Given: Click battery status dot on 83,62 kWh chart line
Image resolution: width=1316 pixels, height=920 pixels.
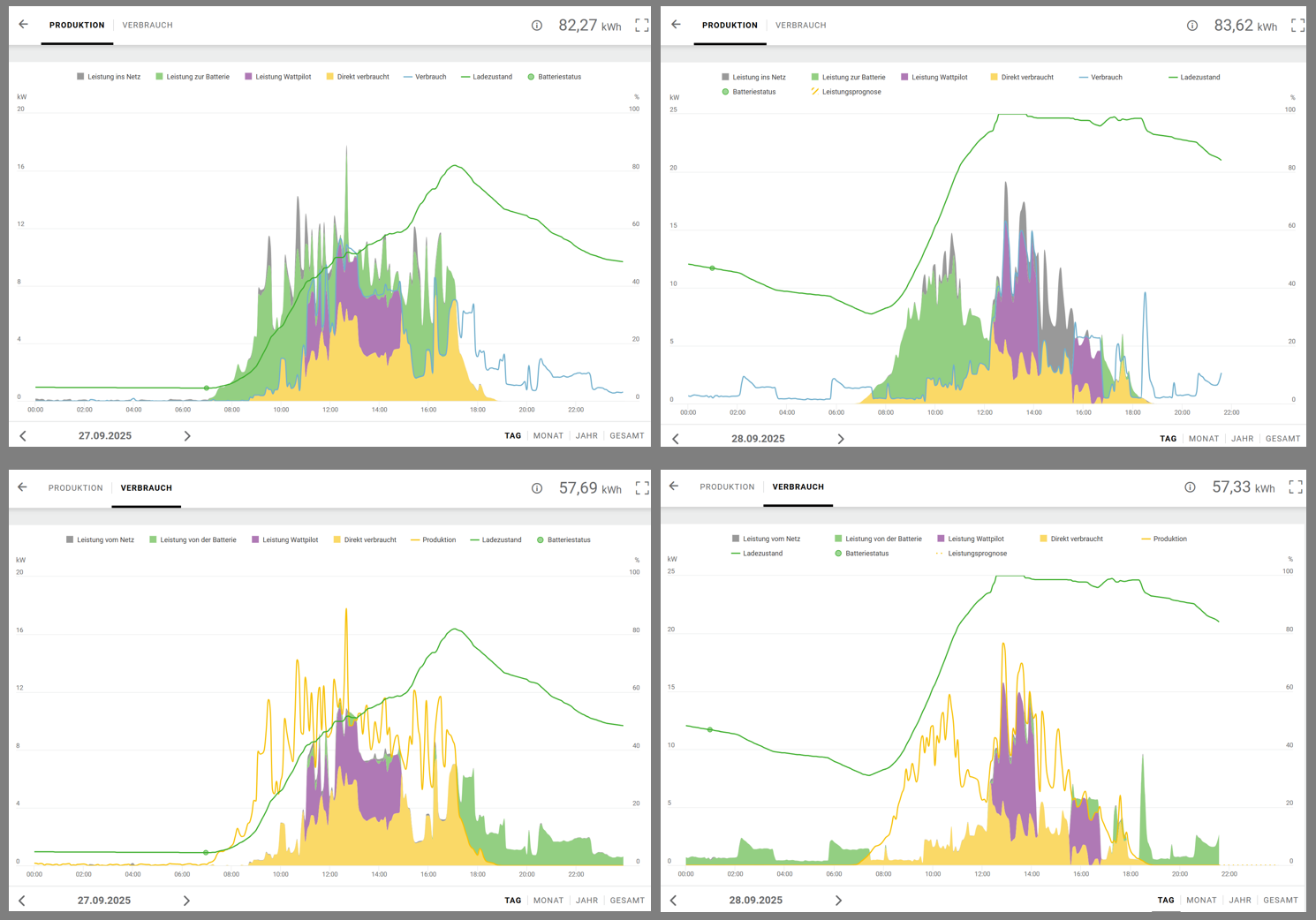Looking at the screenshot, I should 713,268.
